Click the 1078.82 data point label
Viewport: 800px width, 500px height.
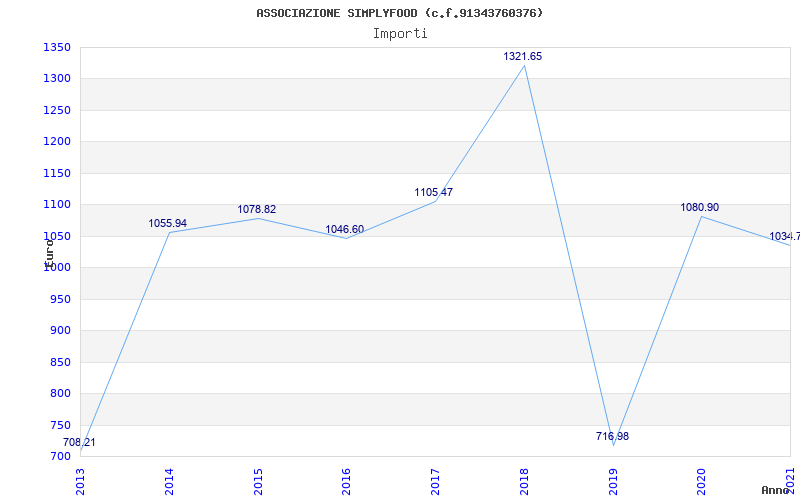click(256, 210)
